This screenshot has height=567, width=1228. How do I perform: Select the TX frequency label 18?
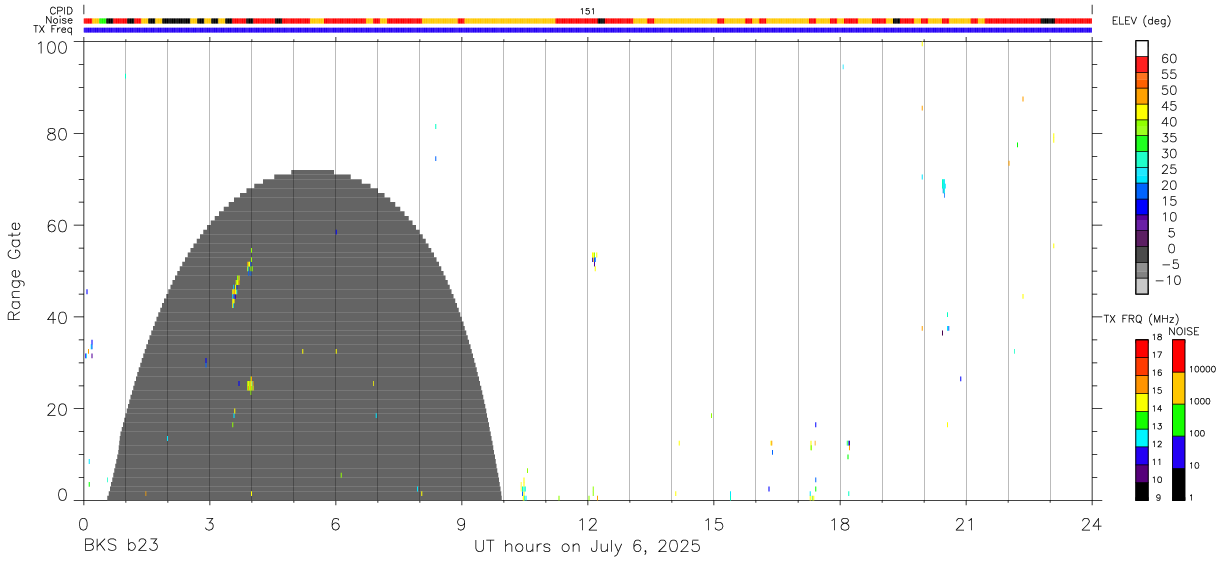pyautogui.click(x=1156, y=337)
